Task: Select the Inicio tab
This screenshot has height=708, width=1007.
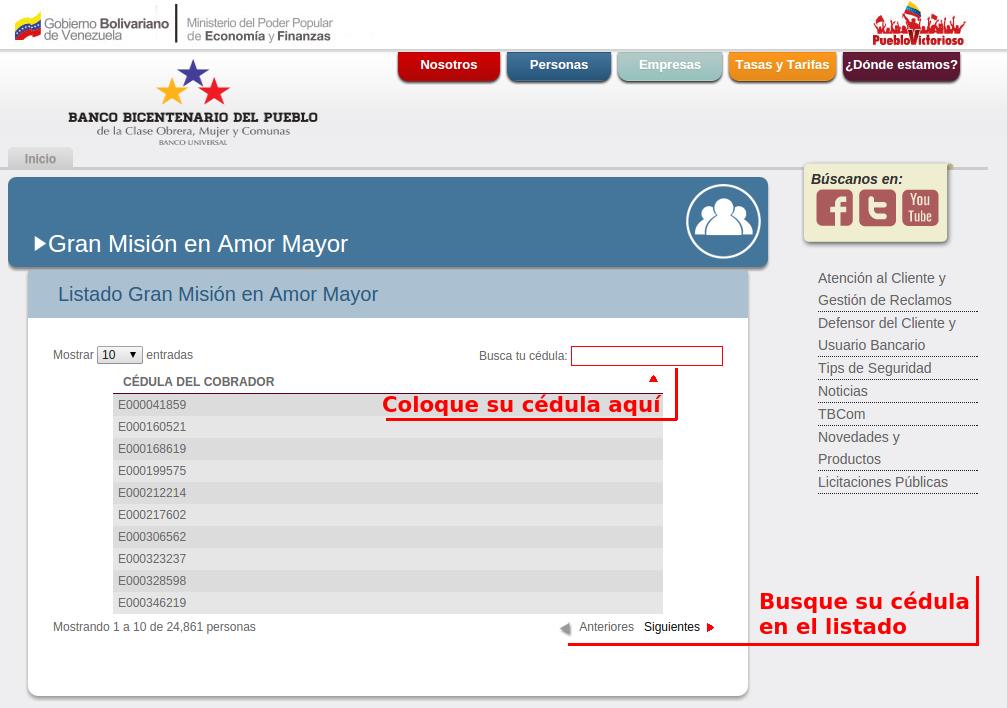Action: [40, 159]
